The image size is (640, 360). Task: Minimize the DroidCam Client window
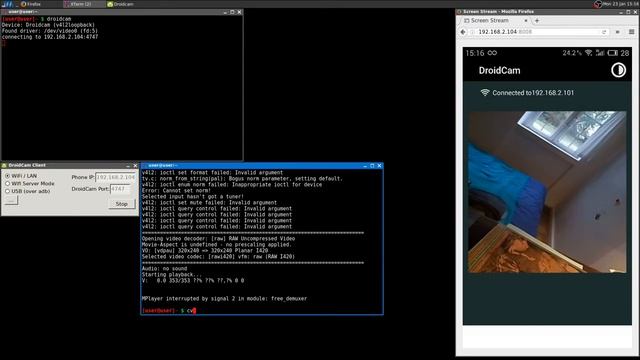128,166
